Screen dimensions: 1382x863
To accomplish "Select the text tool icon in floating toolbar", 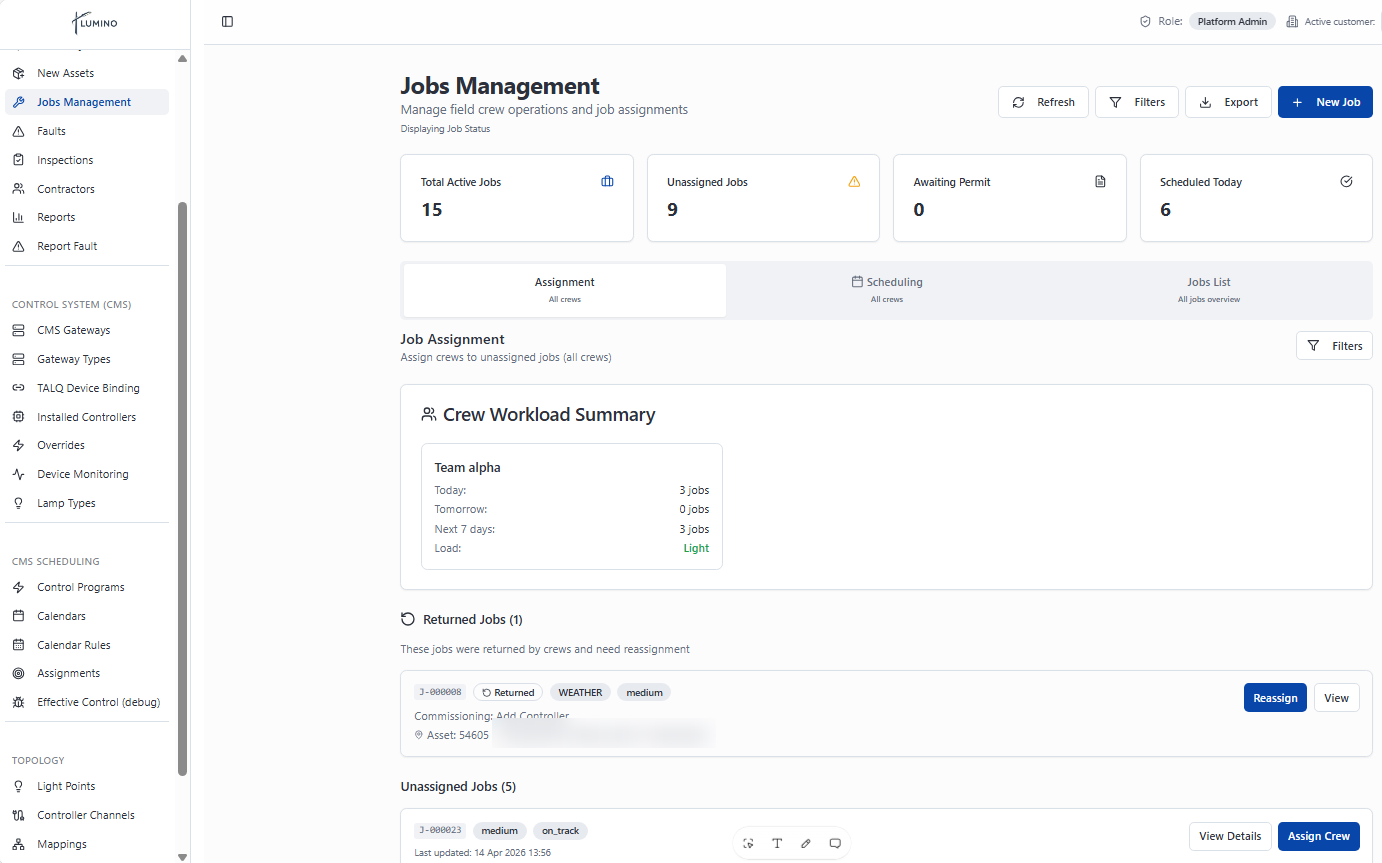I will click(777, 843).
